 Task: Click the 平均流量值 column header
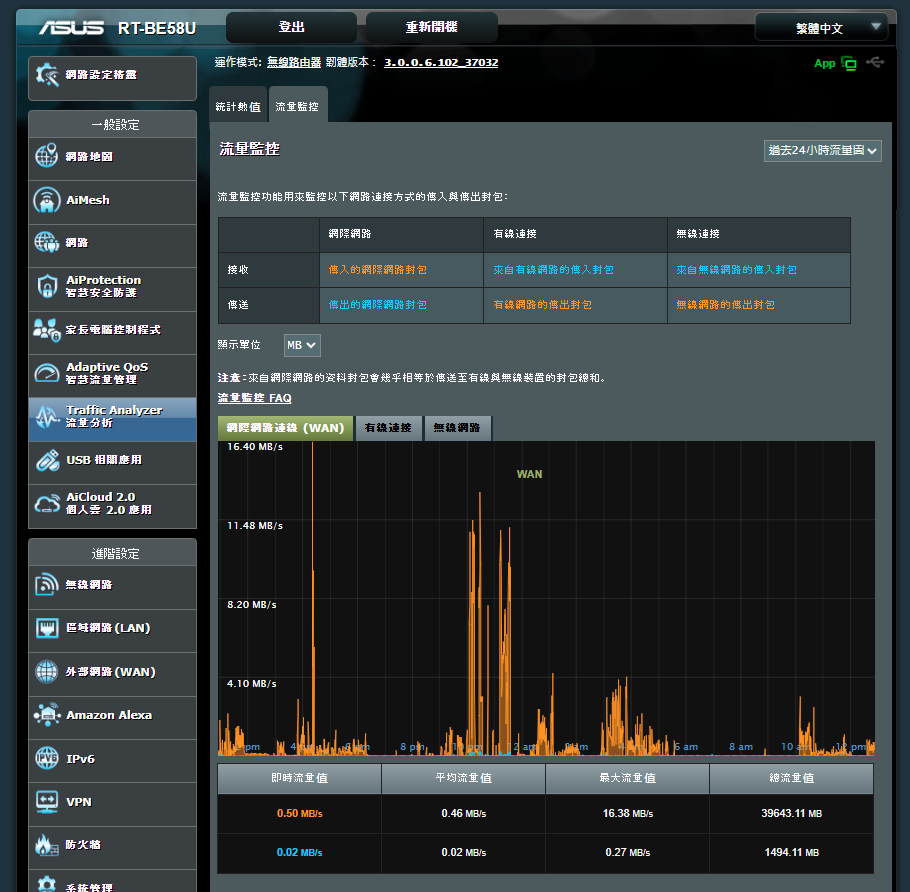[464, 778]
